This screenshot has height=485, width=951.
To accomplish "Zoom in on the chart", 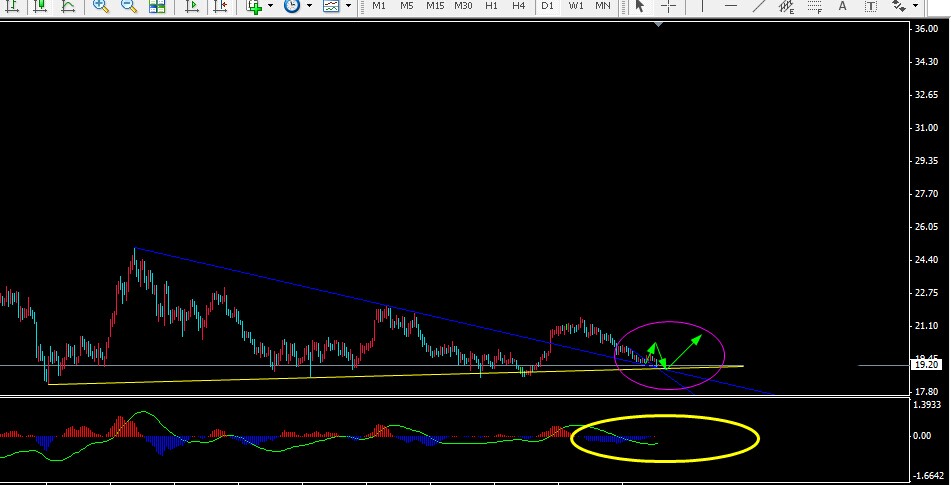I will (101, 6).
